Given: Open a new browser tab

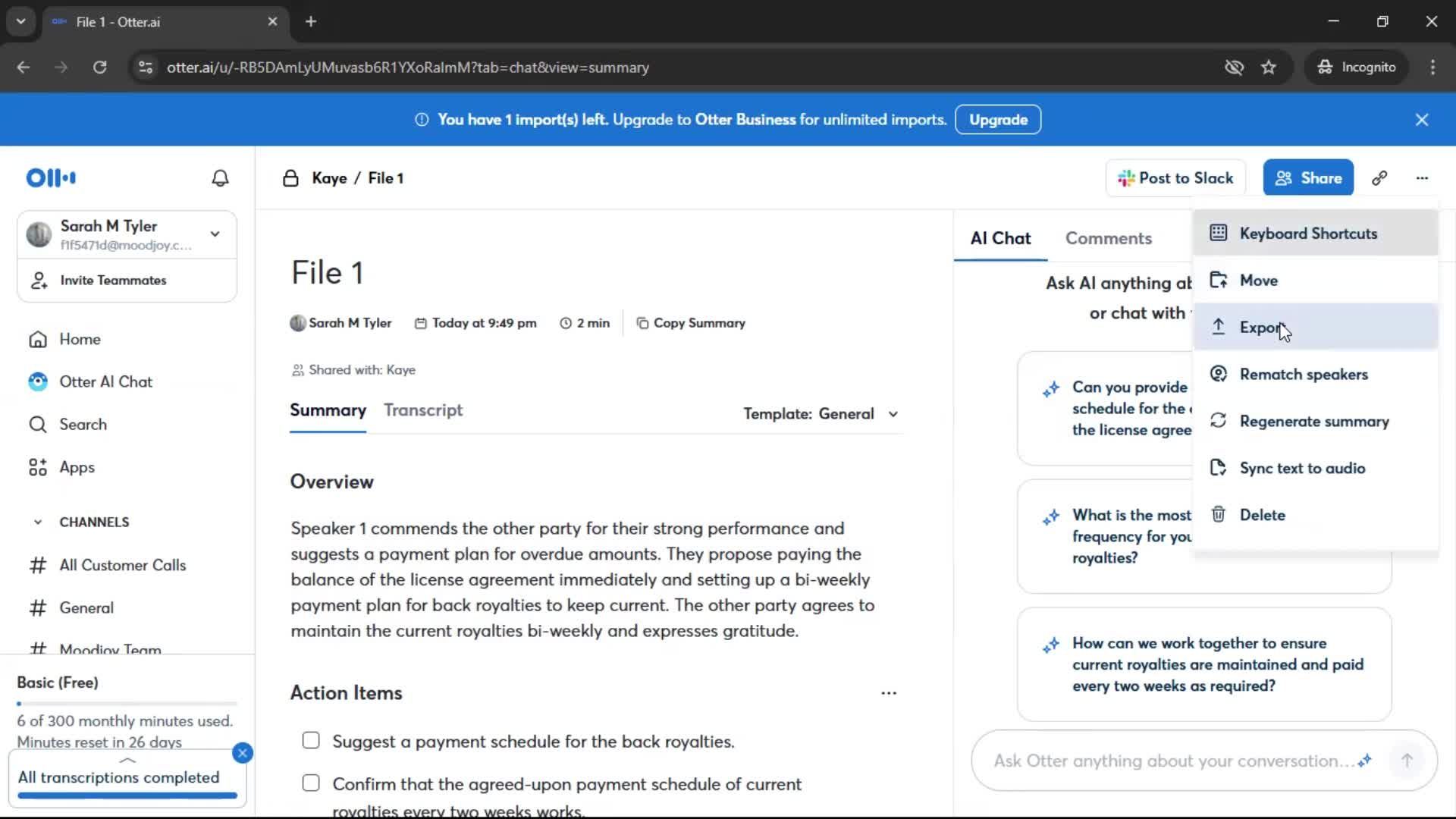Looking at the screenshot, I should pyautogui.click(x=311, y=21).
